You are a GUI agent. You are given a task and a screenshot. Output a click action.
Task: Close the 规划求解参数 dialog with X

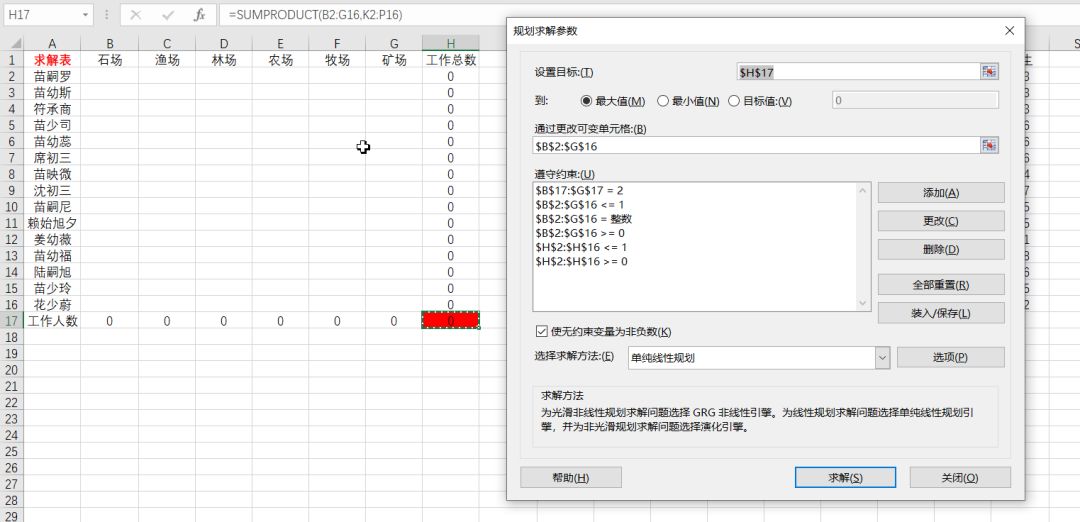pos(1009,31)
